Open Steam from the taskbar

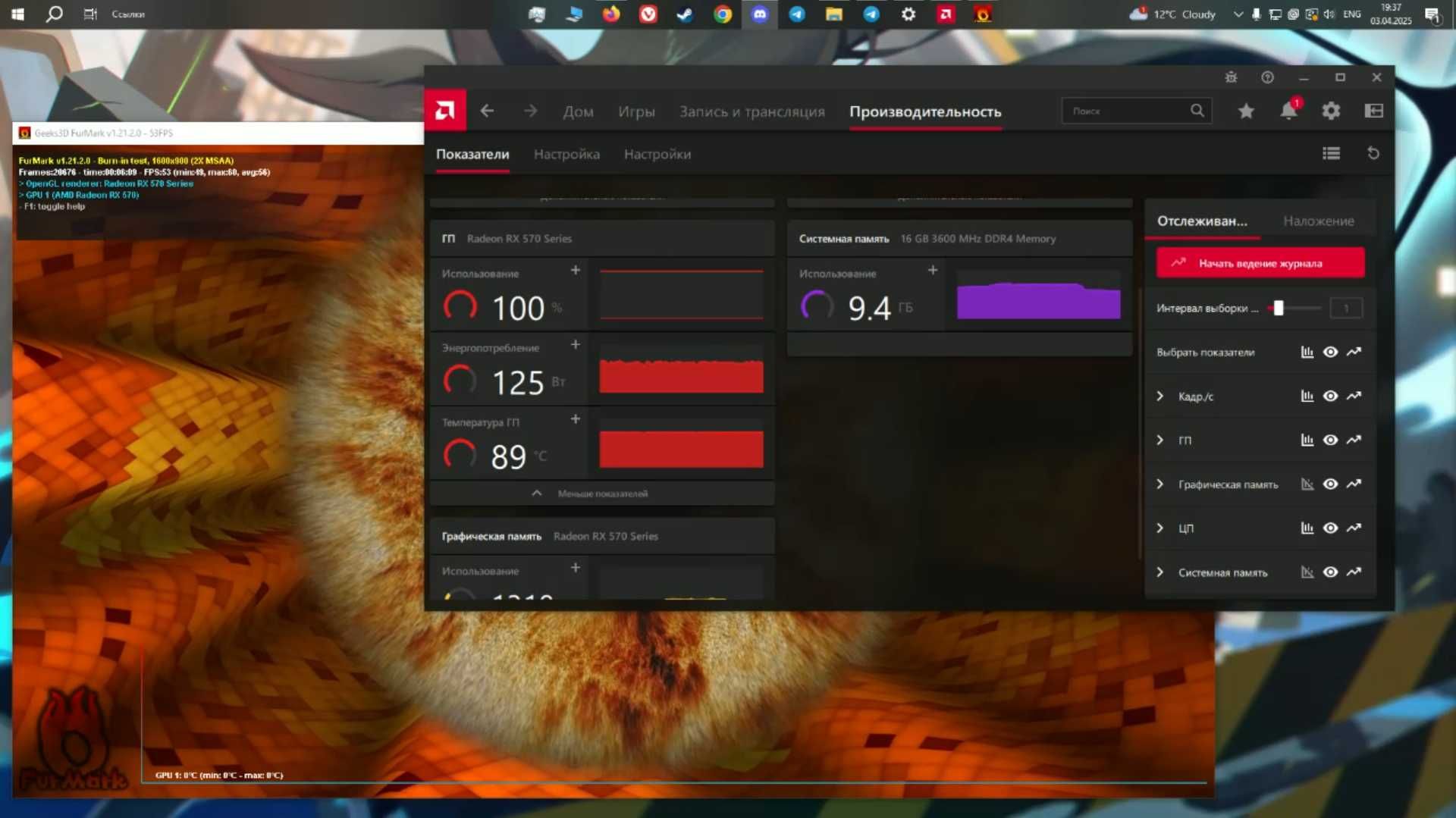tap(685, 14)
